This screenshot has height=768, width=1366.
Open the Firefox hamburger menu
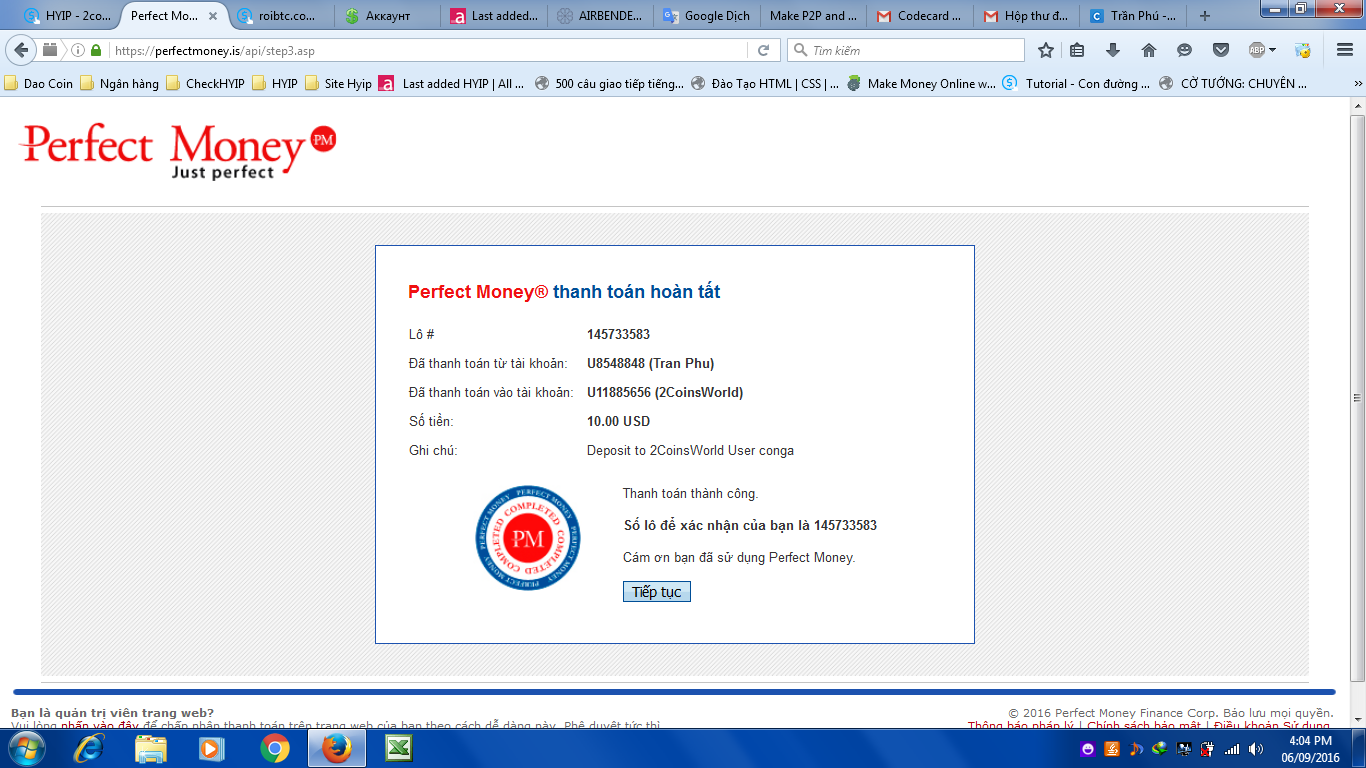tap(1345, 50)
